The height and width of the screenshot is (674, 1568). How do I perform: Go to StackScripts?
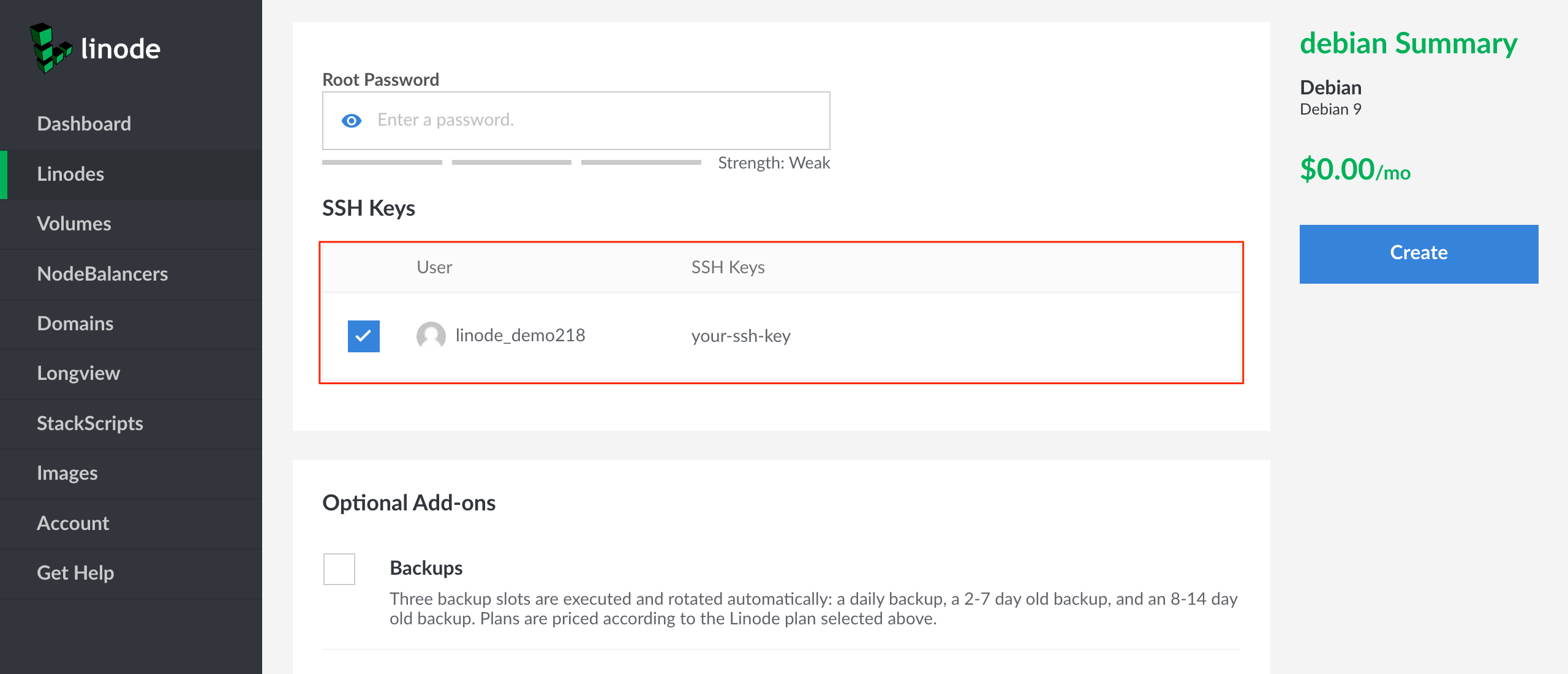tap(90, 423)
